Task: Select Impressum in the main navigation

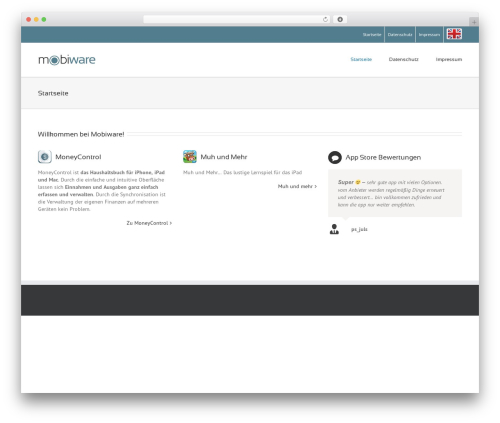Action: (x=449, y=59)
